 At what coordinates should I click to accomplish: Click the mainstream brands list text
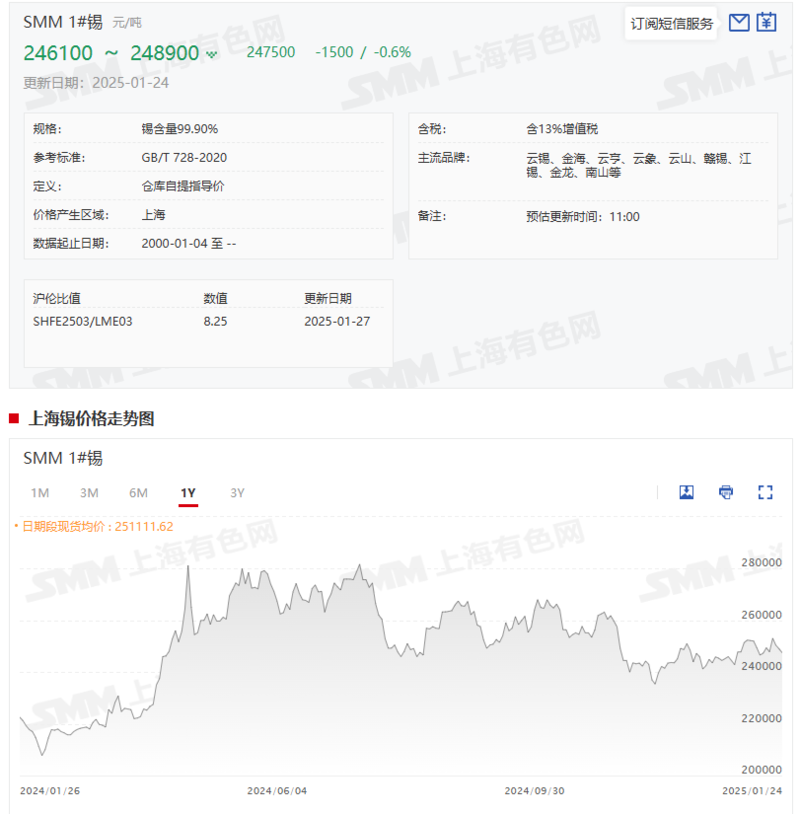coord(639,165)
